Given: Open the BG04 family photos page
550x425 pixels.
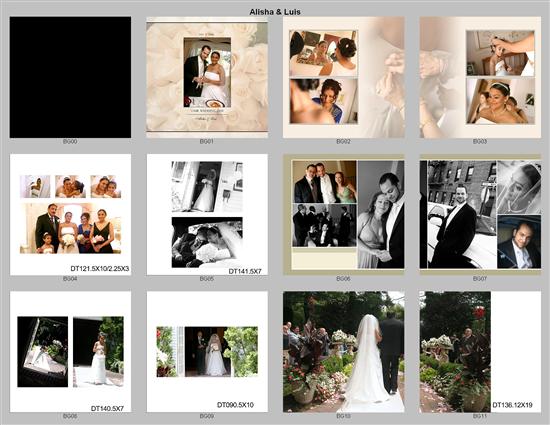Looking at the screenshot, I should coord(70,214).
